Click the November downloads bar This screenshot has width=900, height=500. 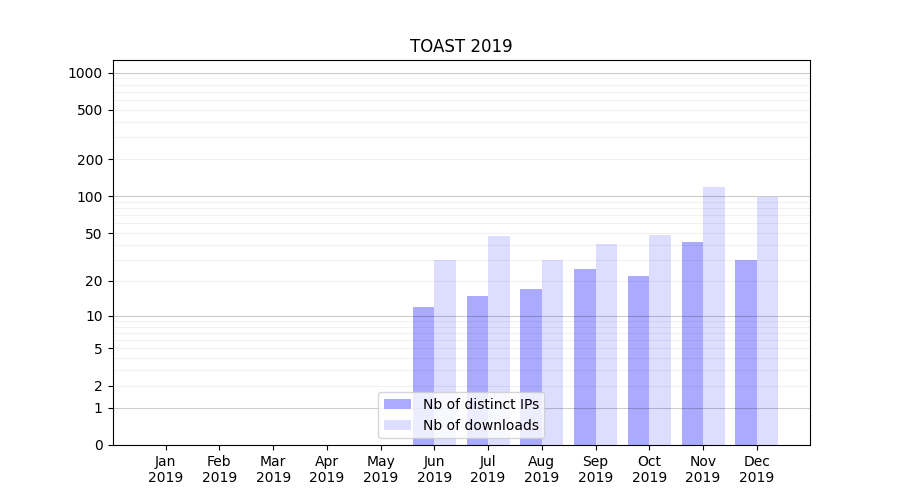click(x=714, y=315)
